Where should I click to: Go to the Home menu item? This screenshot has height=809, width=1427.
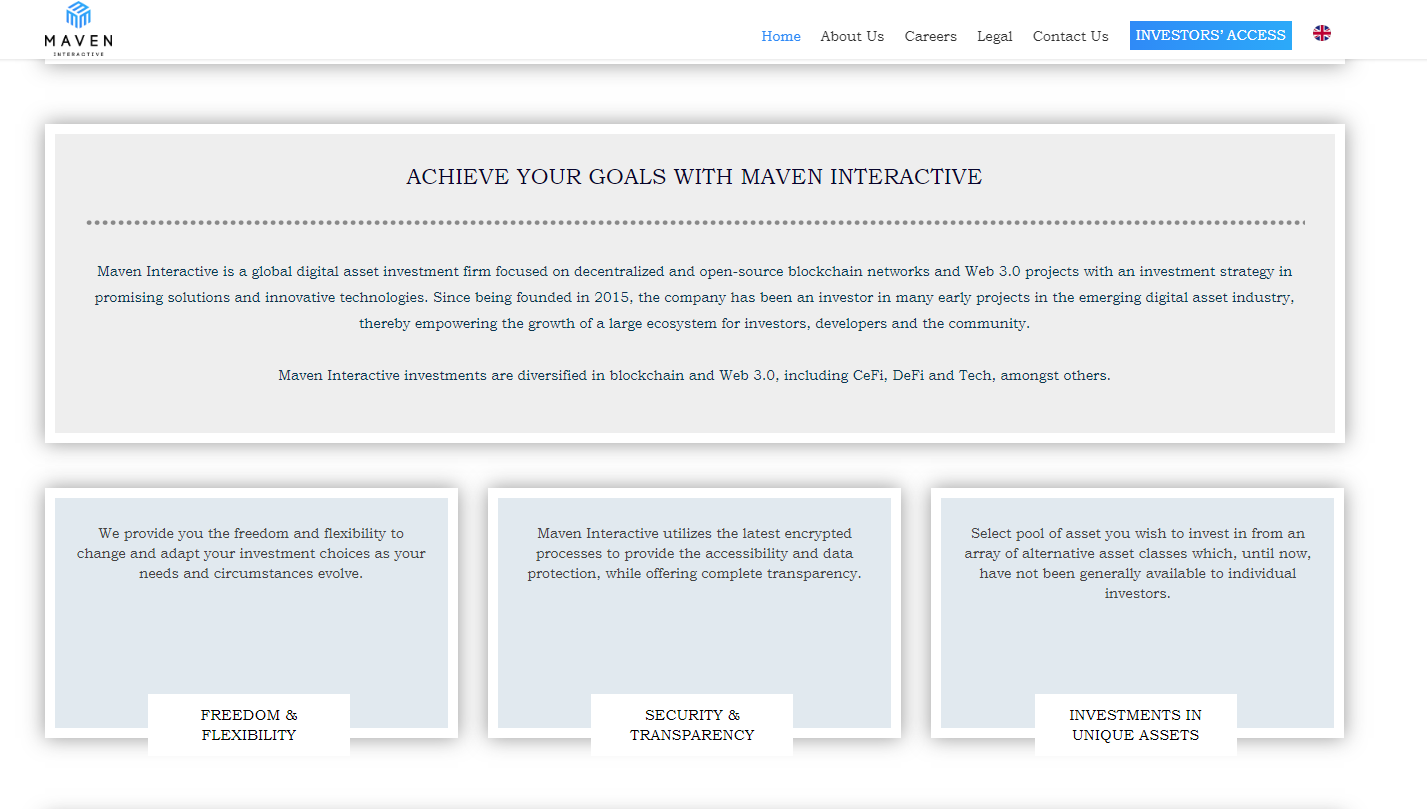tap(781, 36)
